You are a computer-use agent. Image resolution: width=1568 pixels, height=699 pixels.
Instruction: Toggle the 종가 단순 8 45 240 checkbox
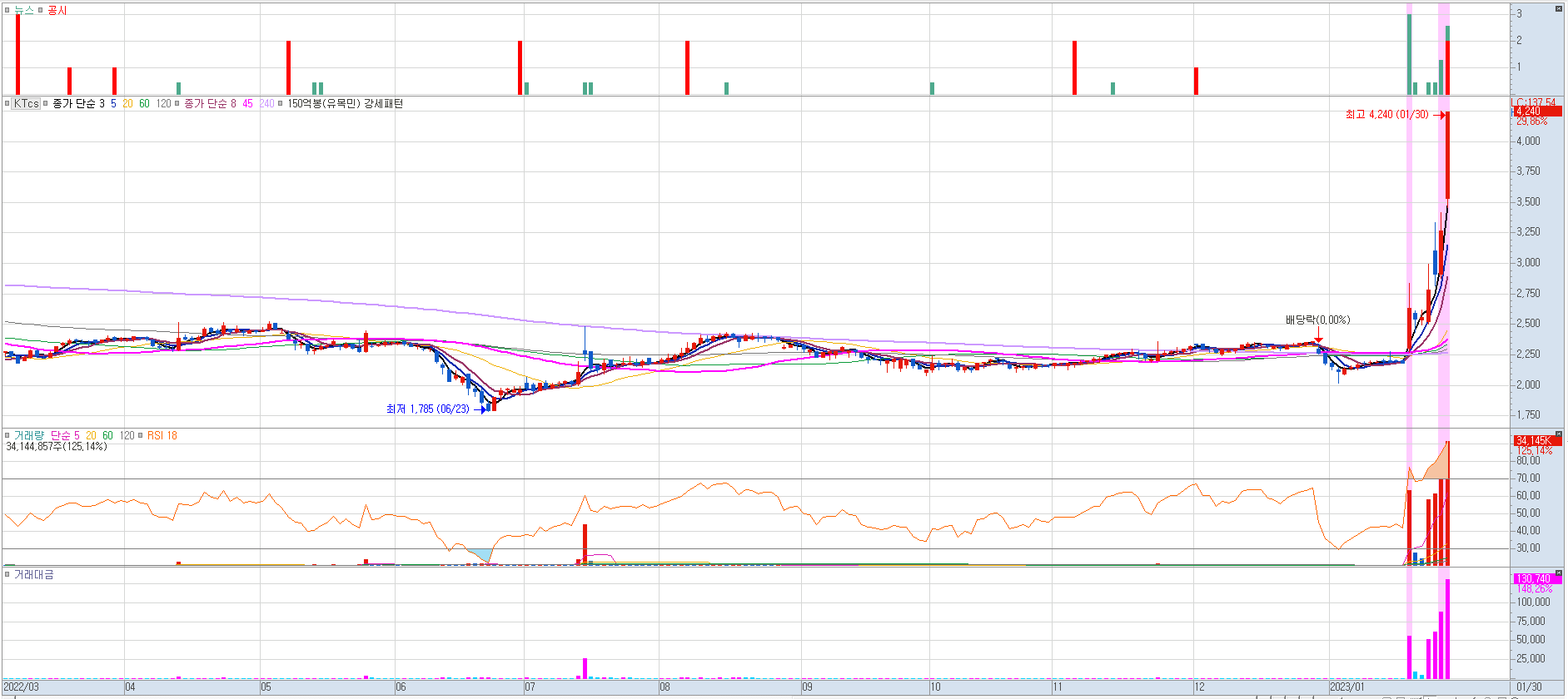(x=177, y=104)
